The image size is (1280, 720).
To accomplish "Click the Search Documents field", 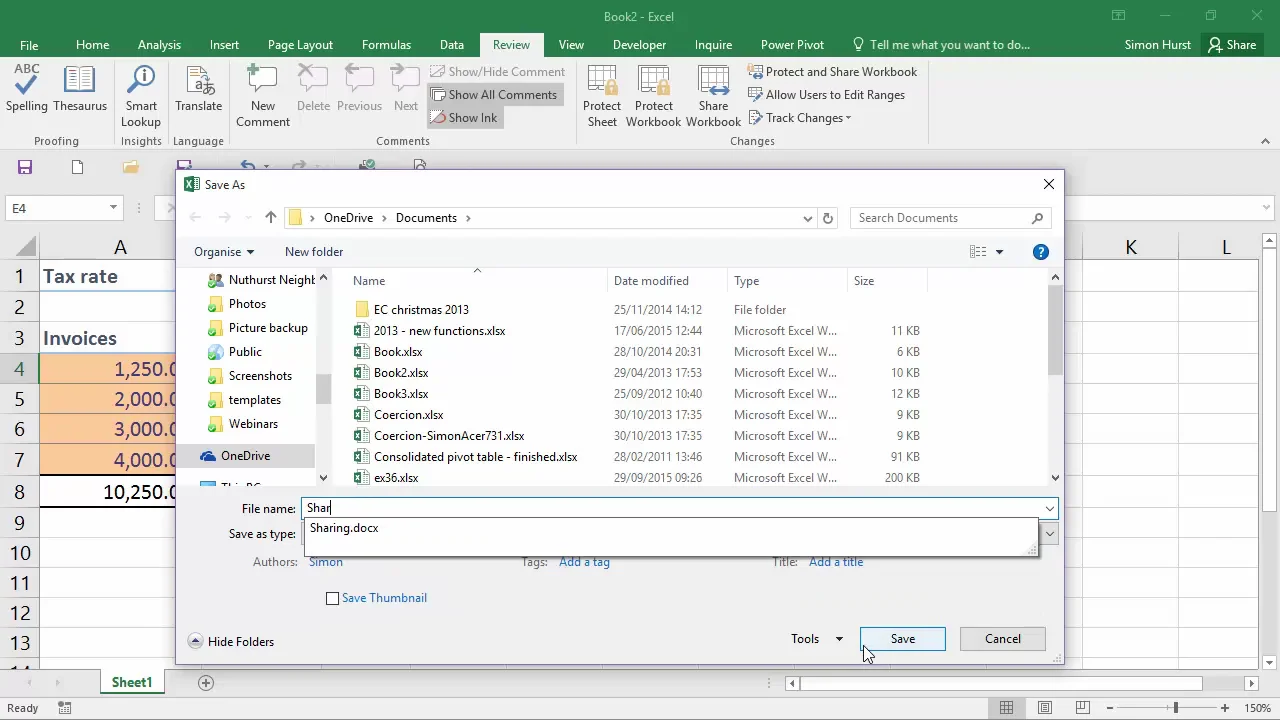I will (x=950, y=218).
